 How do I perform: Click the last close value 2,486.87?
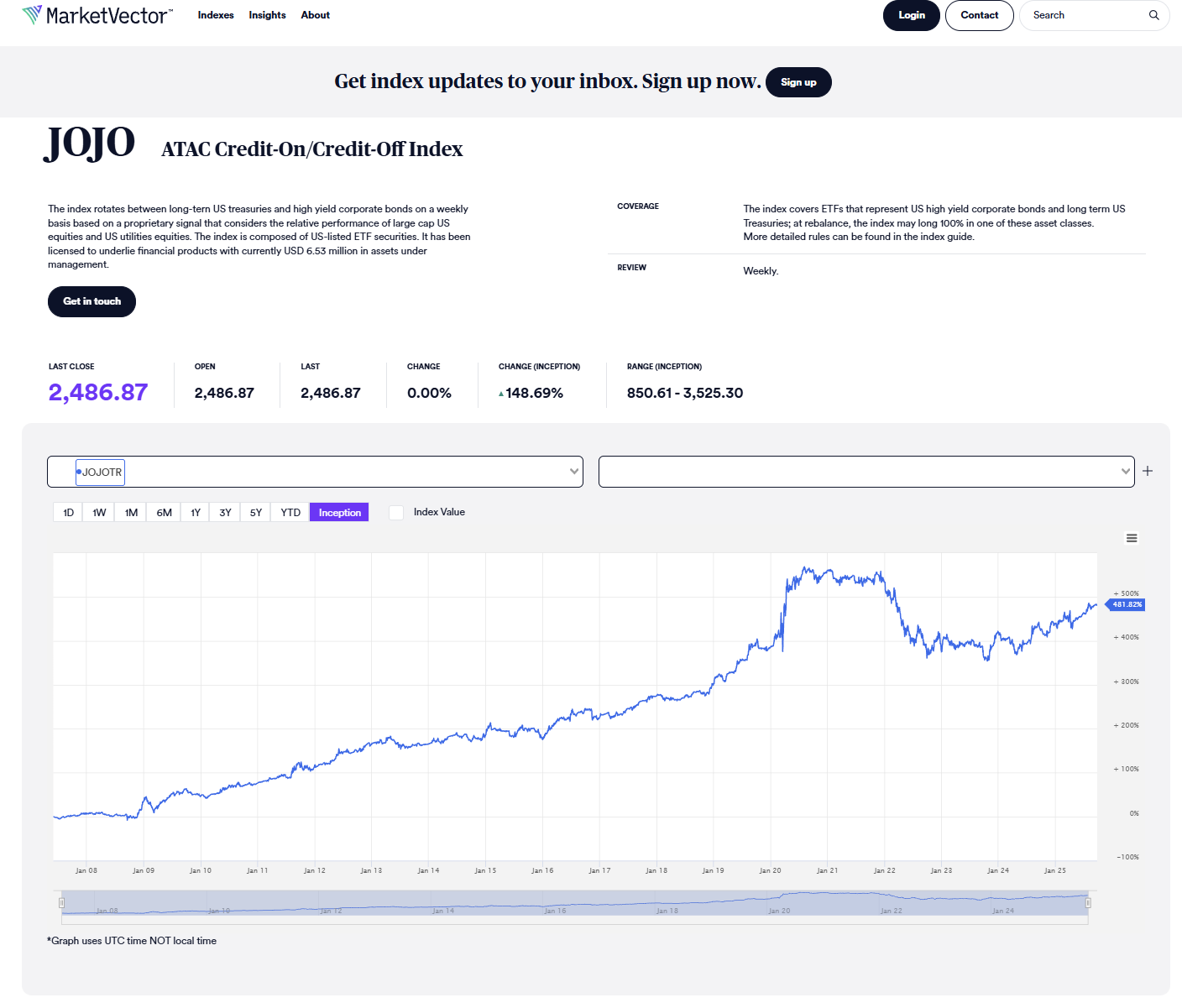point(98,392)
